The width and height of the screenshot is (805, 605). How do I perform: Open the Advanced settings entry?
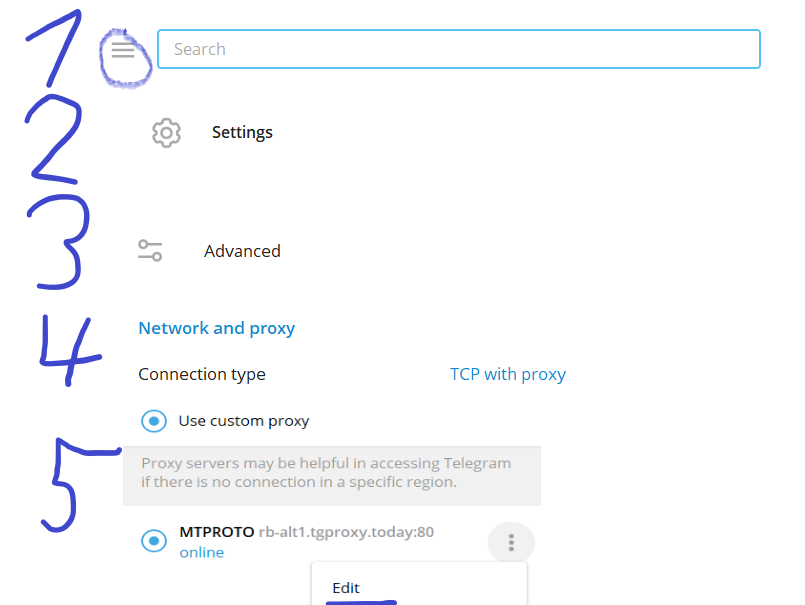(242, 251)
